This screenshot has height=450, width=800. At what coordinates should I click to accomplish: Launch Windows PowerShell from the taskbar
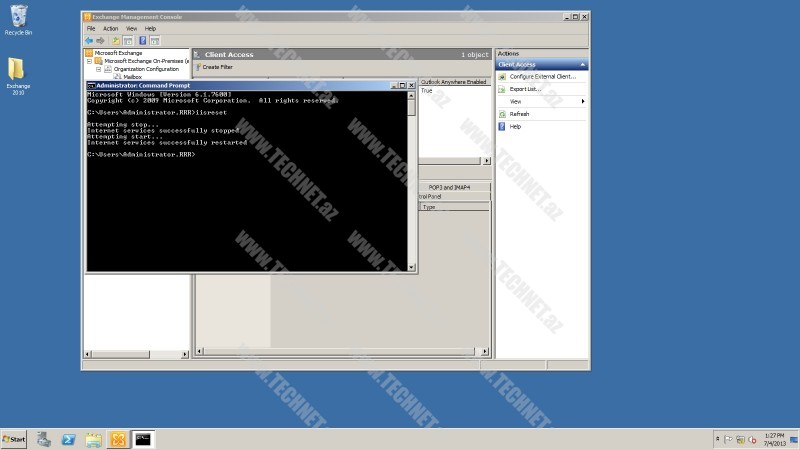pyautogui.click(x=68, y=439)
